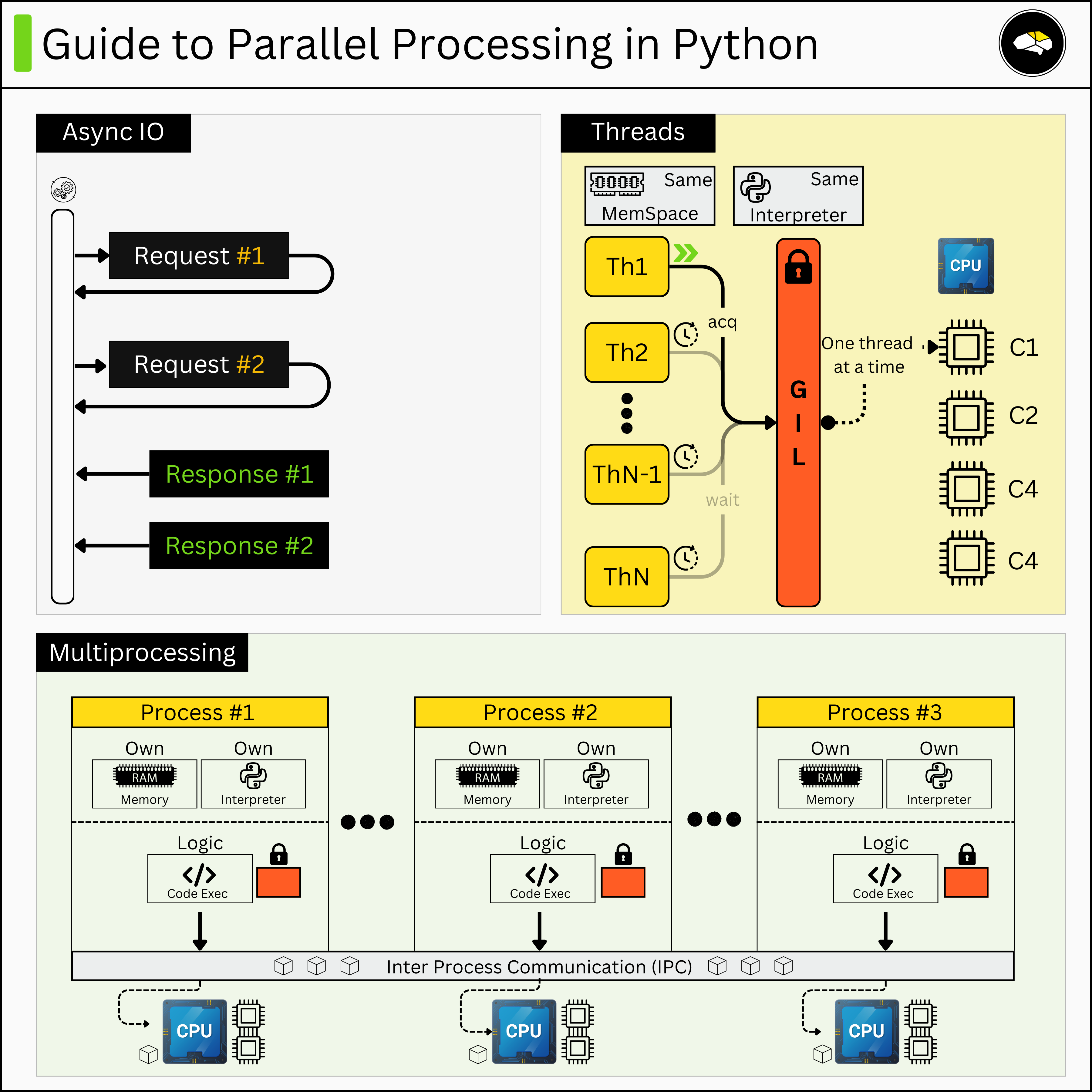Image resolution: width=1092 pixels, height=1092 pixels.
Task: Click the gears icon above the event loop
Action: [63, 189]
